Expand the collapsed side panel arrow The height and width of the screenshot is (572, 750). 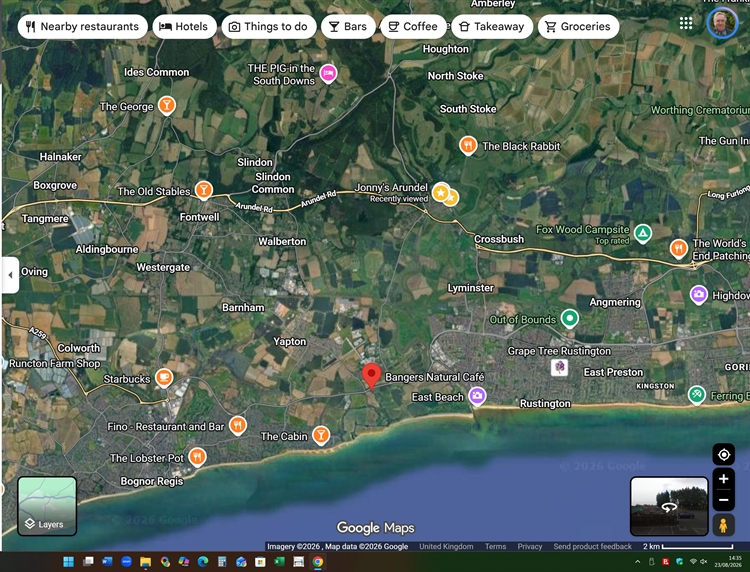pyautogui.click(x=10, y=275)
